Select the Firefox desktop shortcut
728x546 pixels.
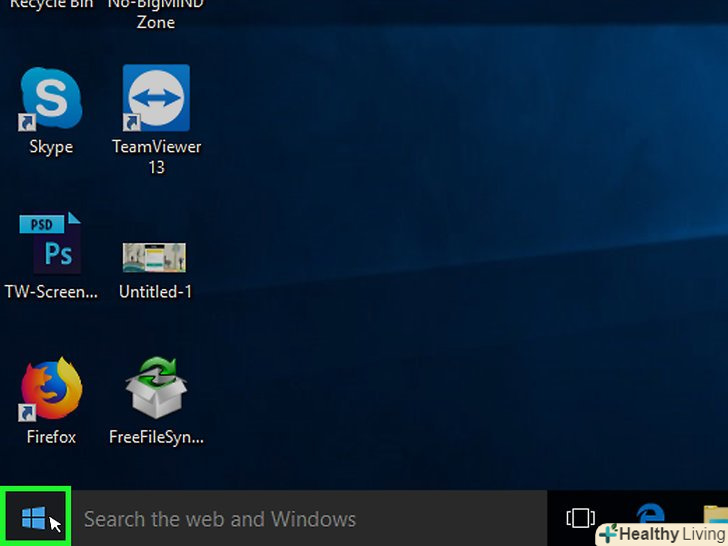click(51, 389)
